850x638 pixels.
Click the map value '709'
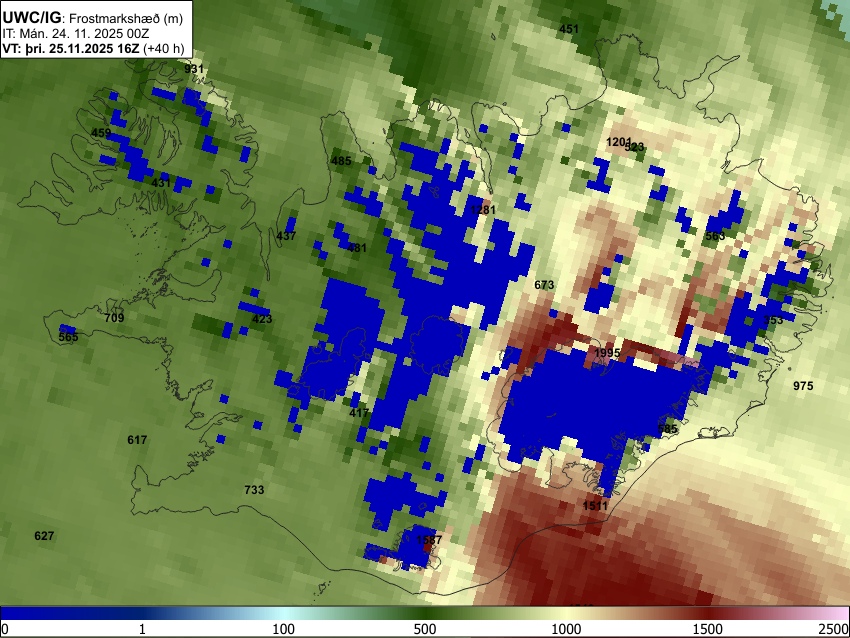click(114, 318)
